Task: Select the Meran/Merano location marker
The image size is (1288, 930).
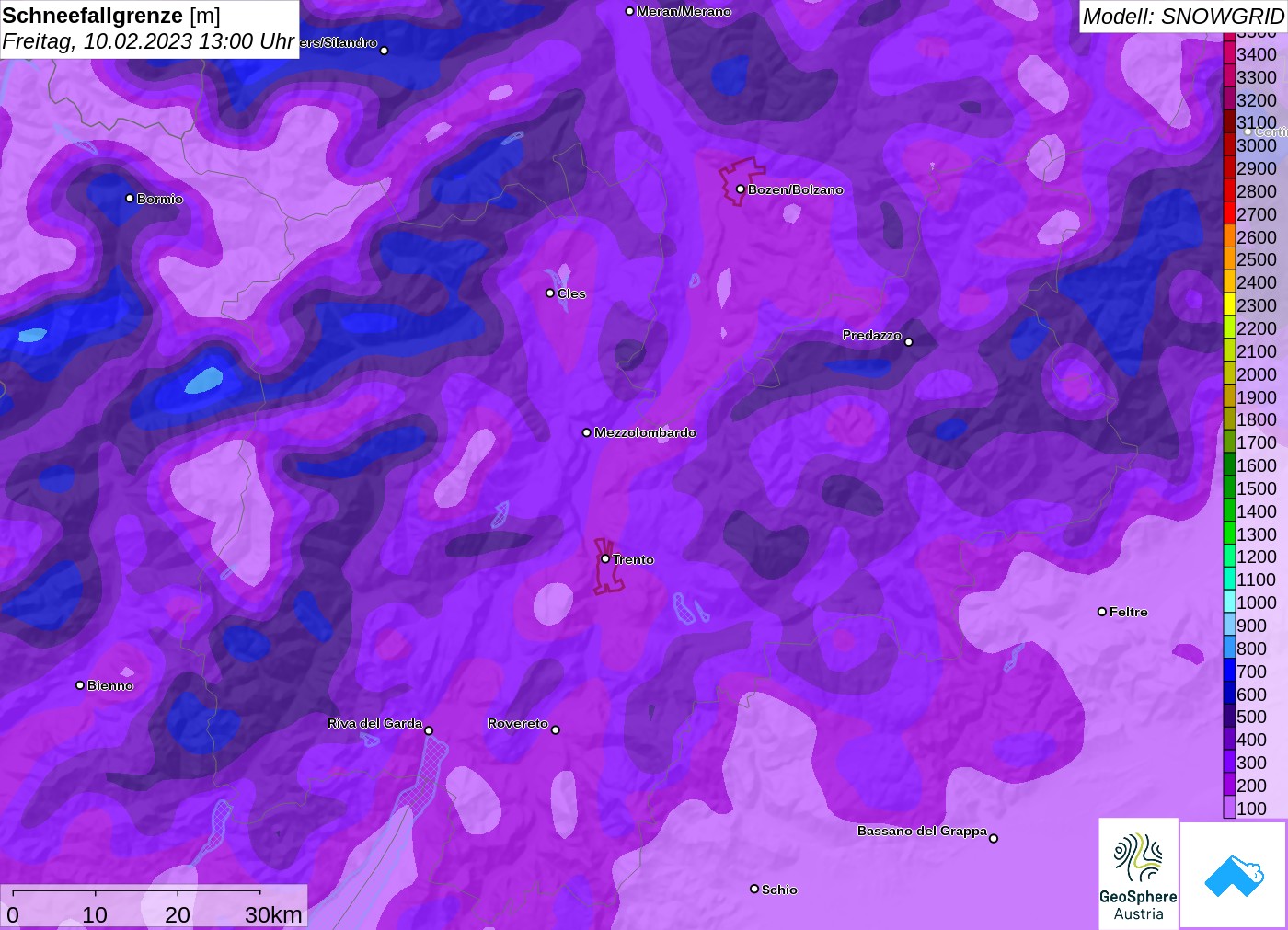Action: click(x=629, y=12)
